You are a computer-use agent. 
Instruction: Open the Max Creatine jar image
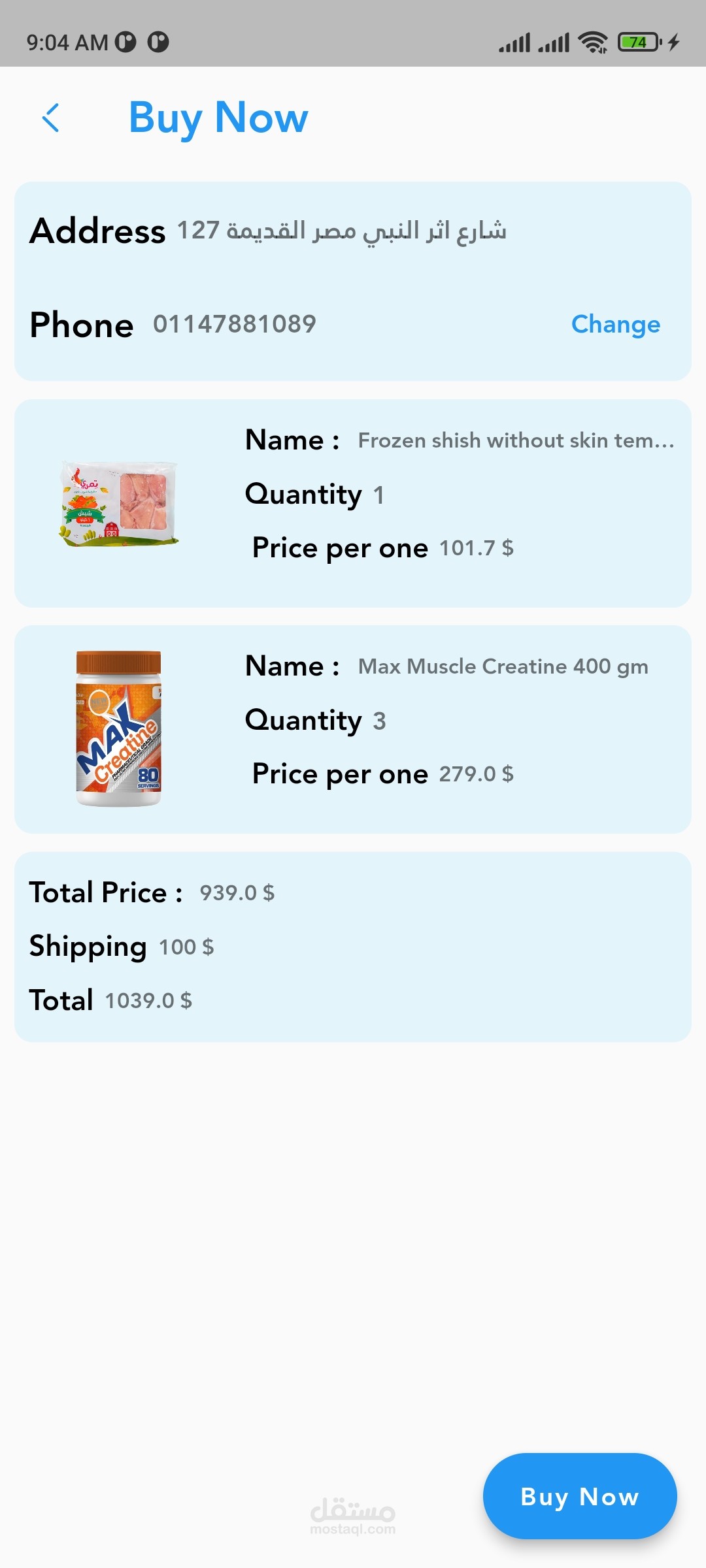tap(118, 728)
